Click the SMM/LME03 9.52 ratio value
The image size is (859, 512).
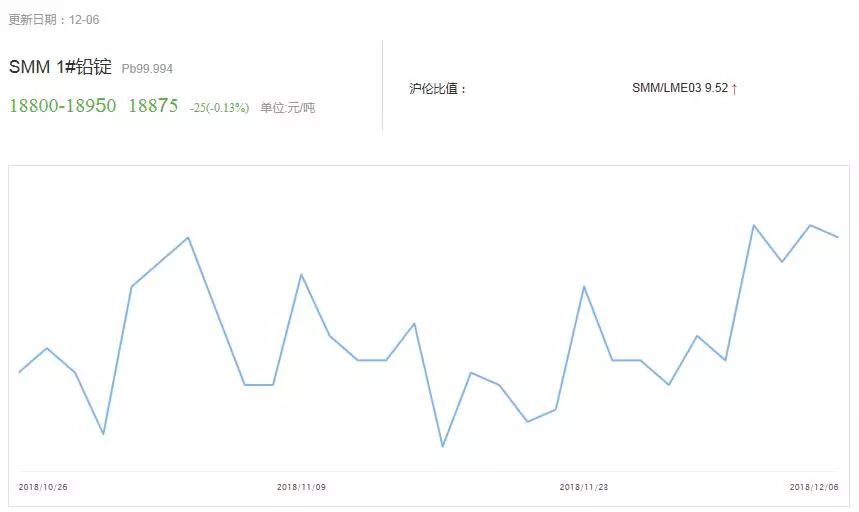pyautogui.click(x=680, y=88)
